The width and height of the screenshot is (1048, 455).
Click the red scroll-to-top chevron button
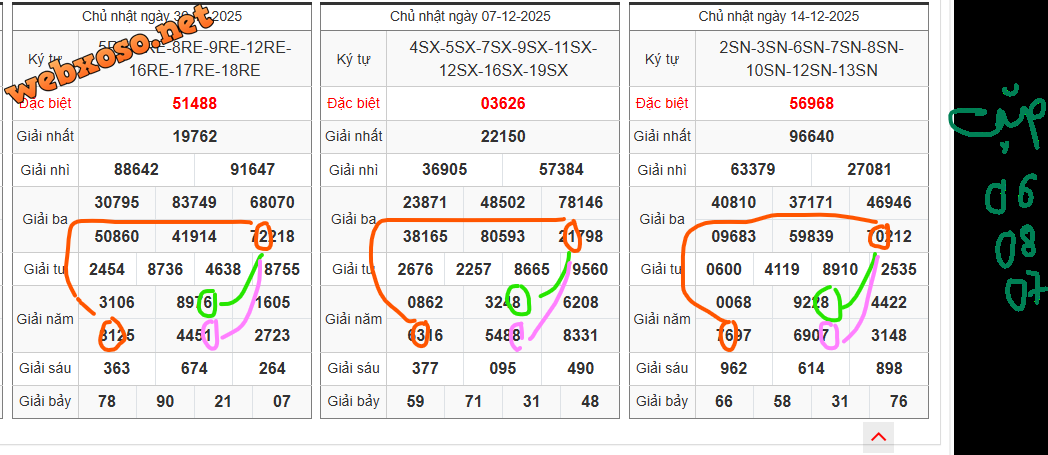[878, 437]
